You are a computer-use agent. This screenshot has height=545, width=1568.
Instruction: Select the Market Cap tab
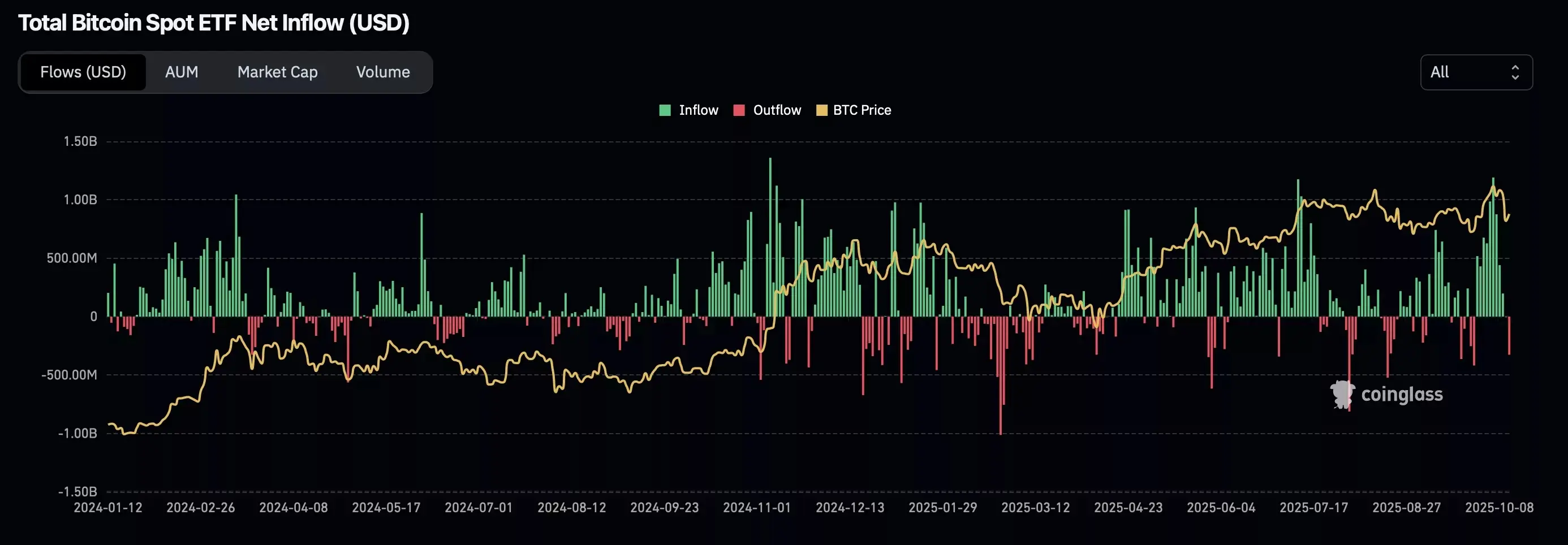[x=277, y=72]
